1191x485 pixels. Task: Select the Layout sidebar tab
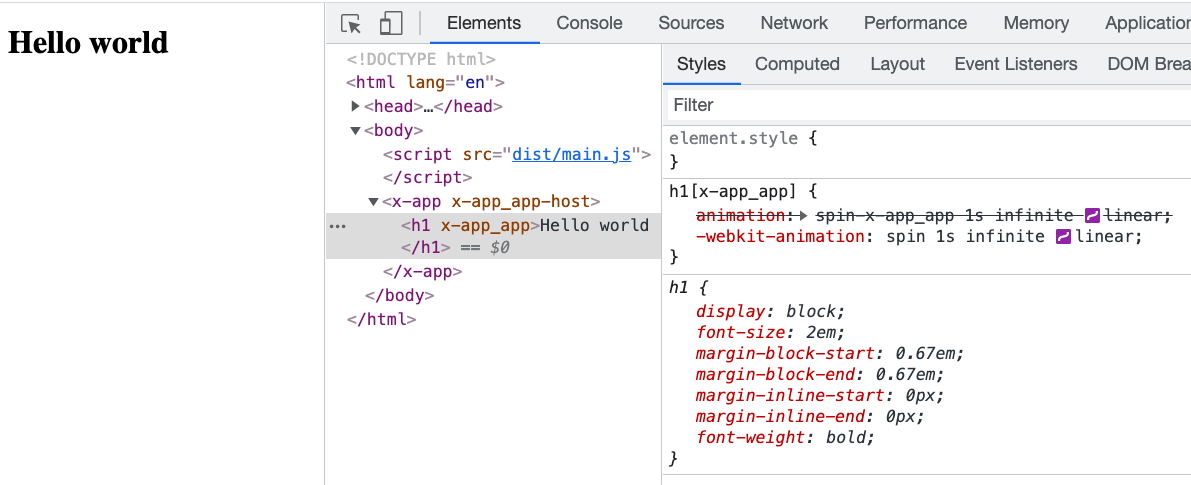[x=898, y=64]
